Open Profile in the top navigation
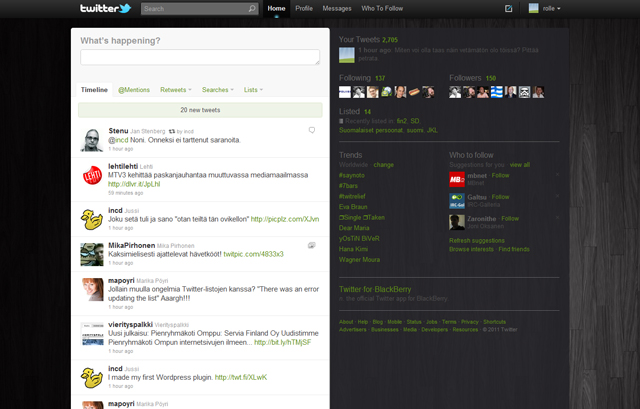This screenshot has width=640, height=409. coord(304,9)
